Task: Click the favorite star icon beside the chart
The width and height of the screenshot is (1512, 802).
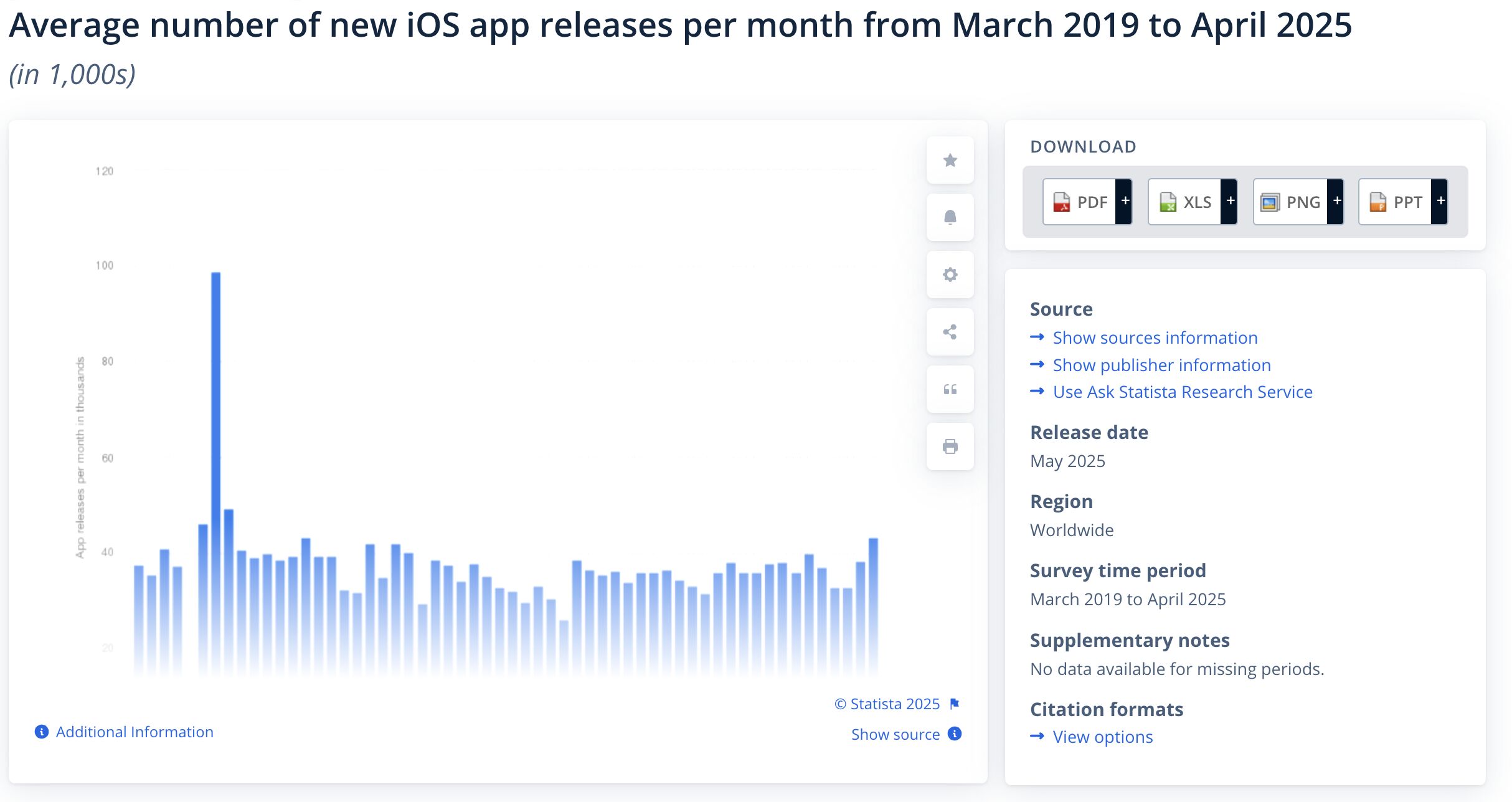Action: pyautogui.click(x=949, y=160)
